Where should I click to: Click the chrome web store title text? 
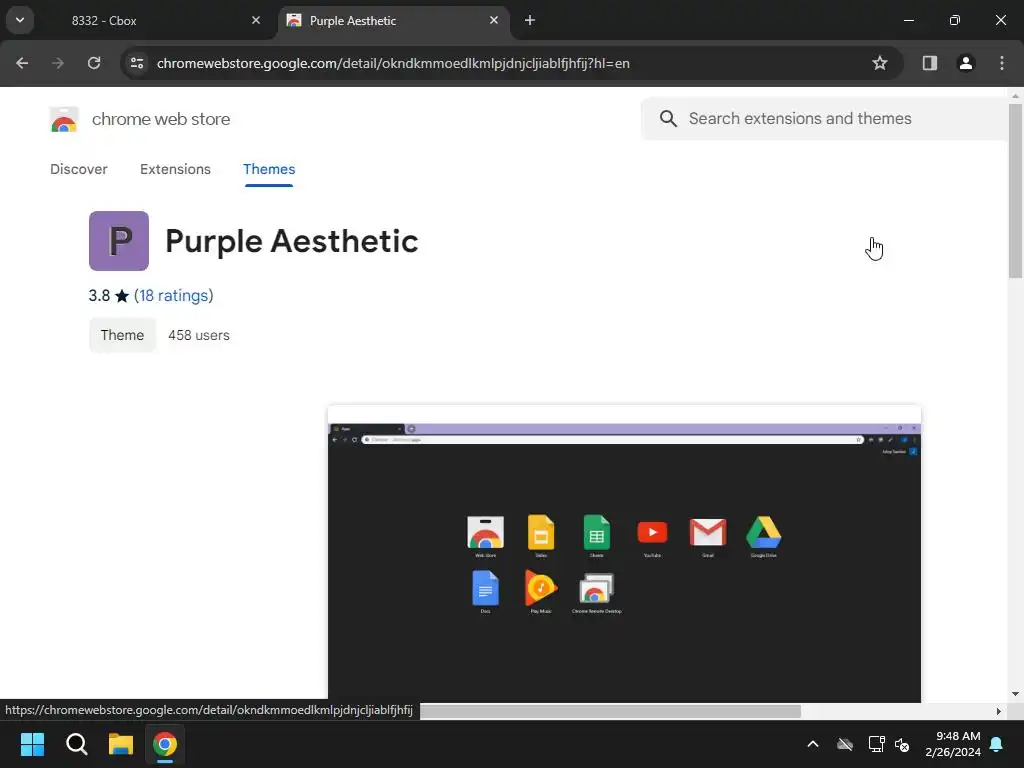[161, 119]
